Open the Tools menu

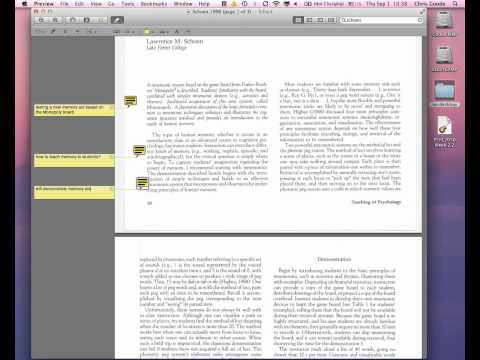point(128,4)
